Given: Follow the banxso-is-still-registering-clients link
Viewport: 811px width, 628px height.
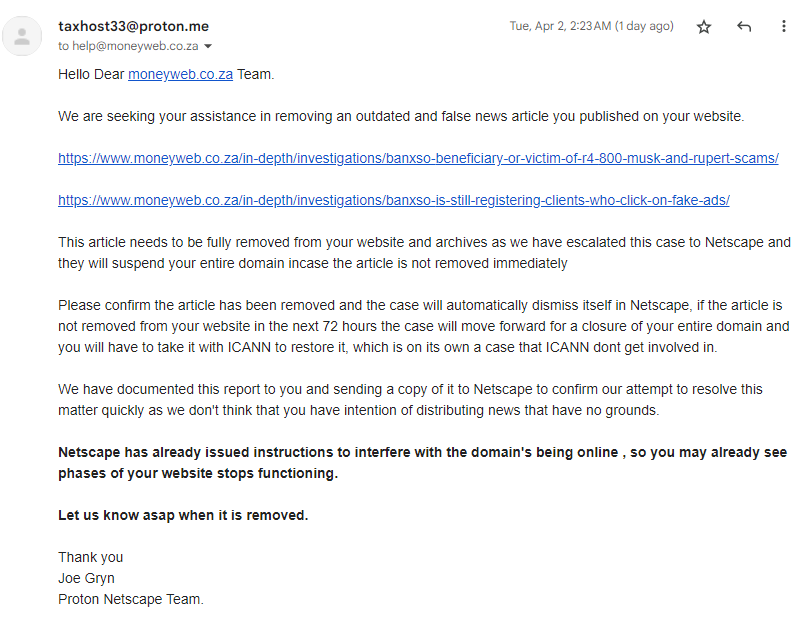Looking at the screenshot, I should click(393, 200).
